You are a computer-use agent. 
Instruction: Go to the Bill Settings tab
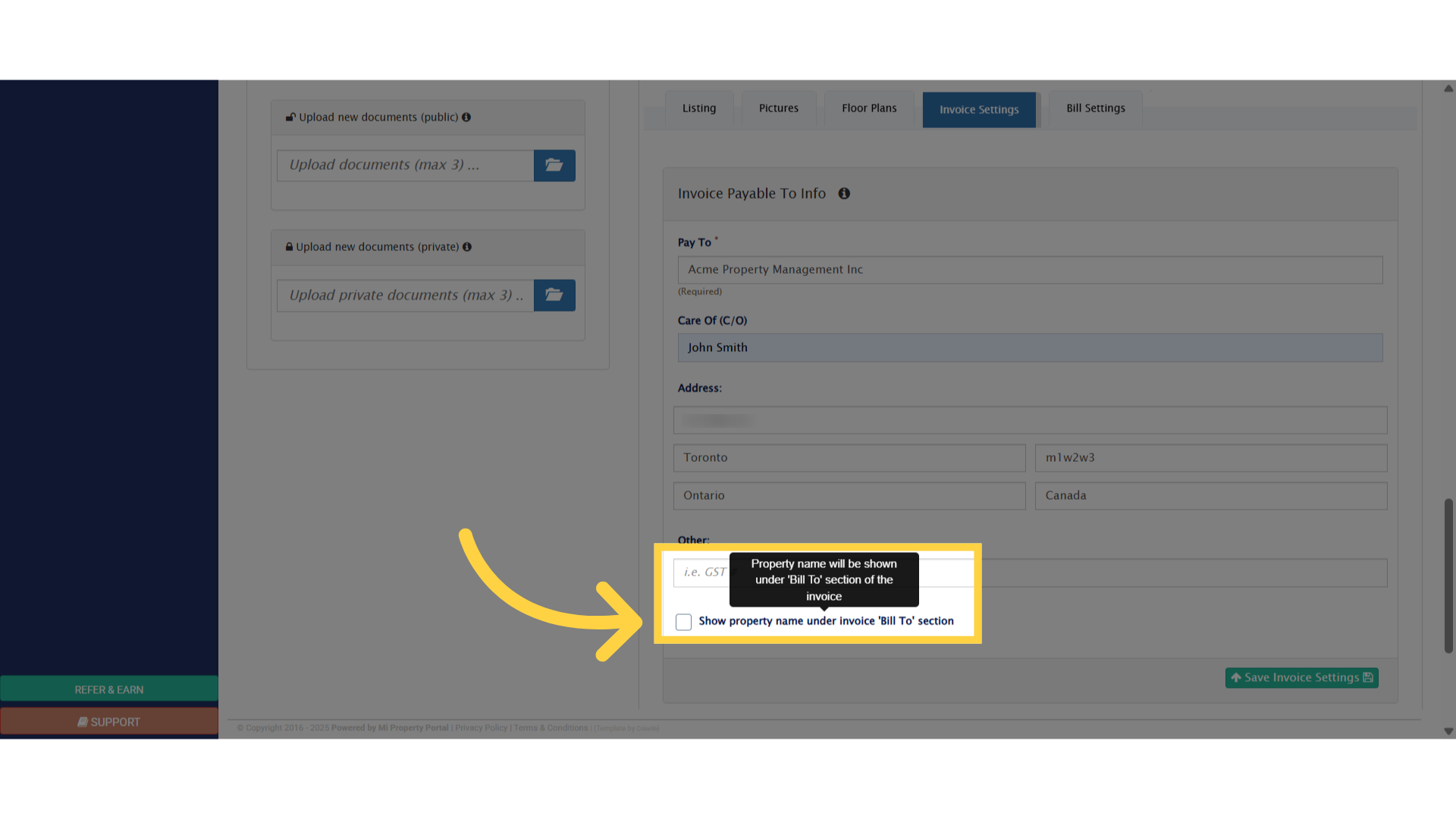(x=1095, y=108)
